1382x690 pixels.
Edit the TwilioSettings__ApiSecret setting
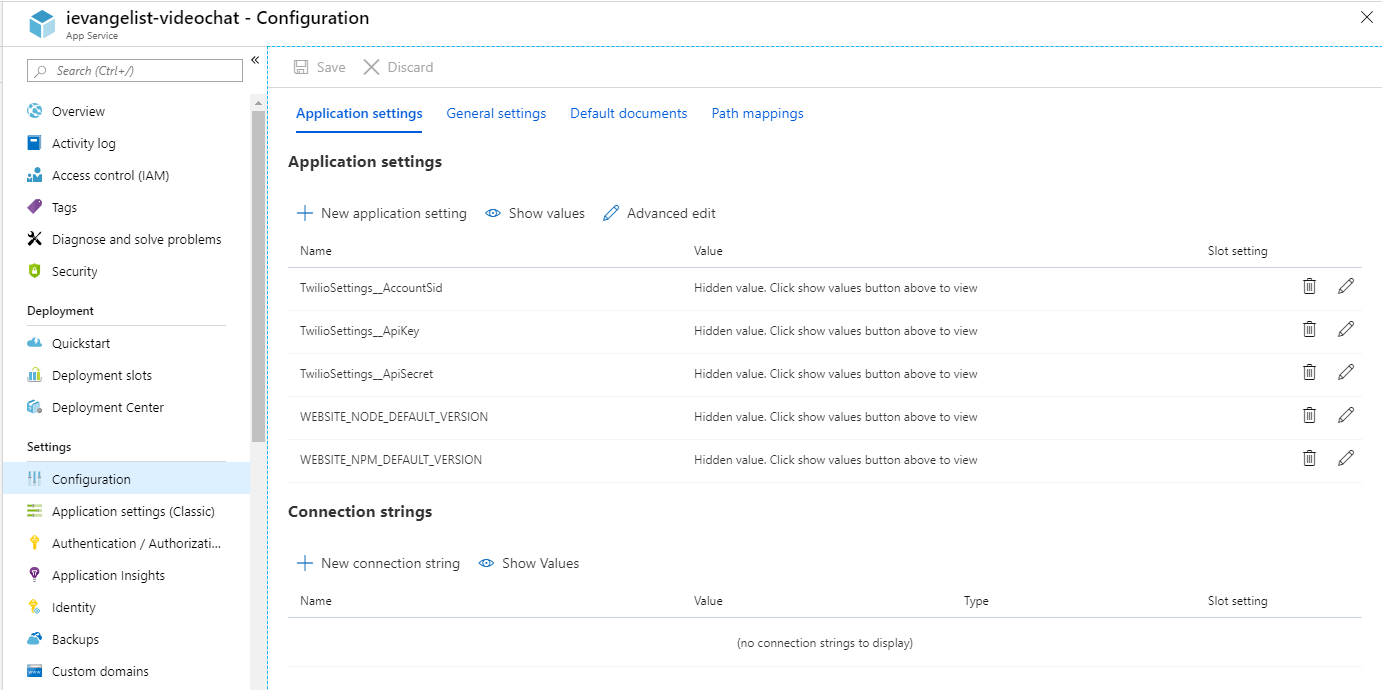coord(1346,372)
